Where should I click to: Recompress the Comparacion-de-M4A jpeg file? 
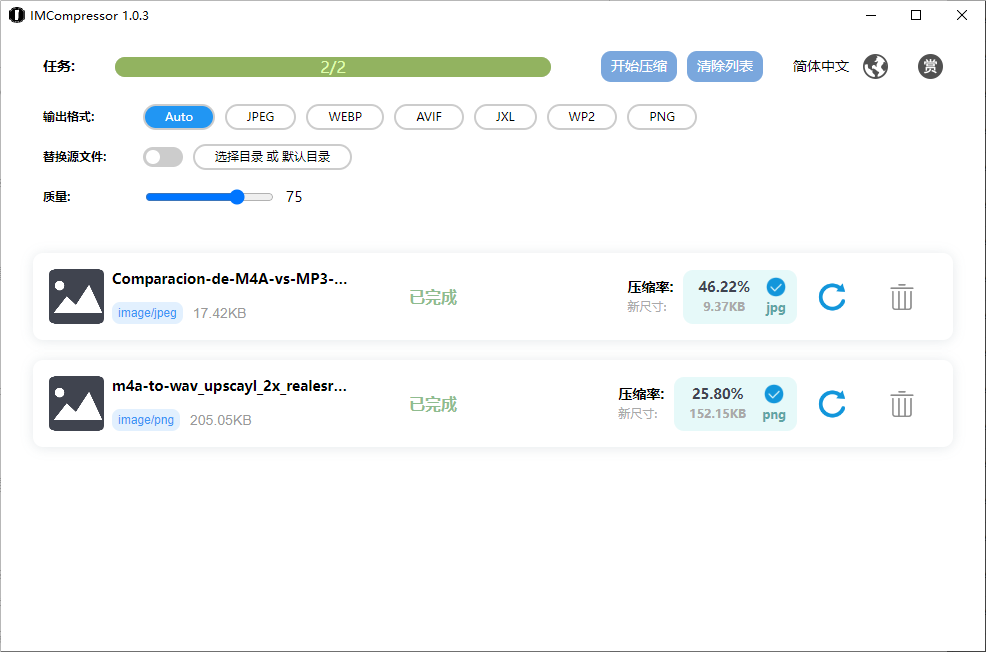[832, 297]
